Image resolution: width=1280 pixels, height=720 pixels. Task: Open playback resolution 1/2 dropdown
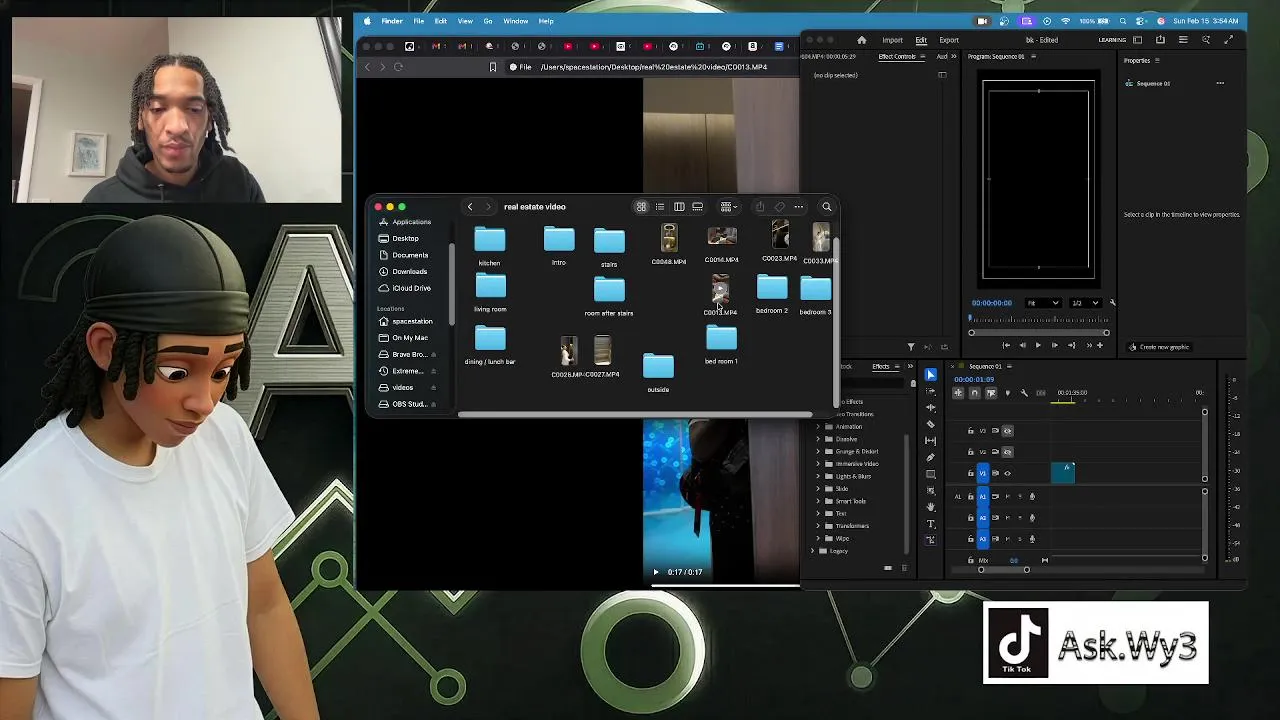[x=1086, y=303]
